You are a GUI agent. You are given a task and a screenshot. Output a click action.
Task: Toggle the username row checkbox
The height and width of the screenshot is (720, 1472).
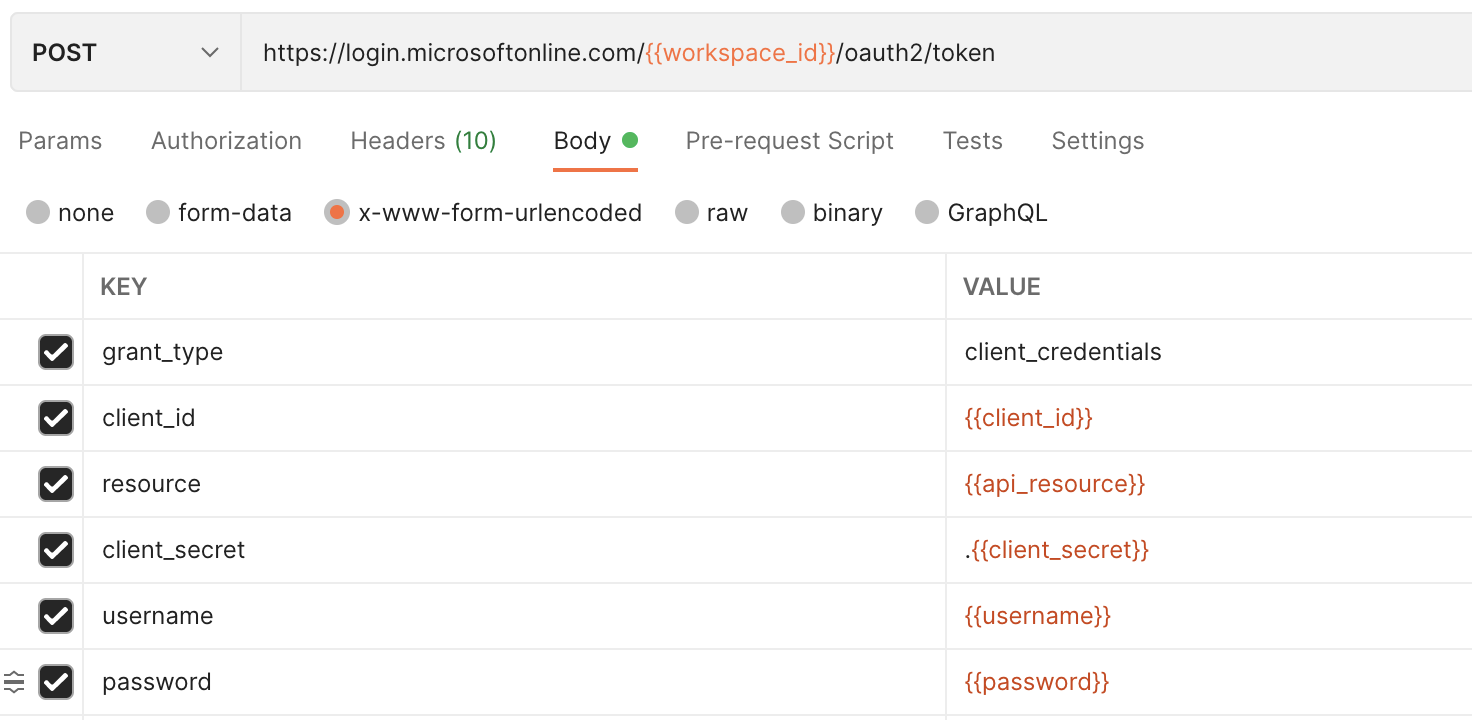pyautogui.click(x=56, y=616)
